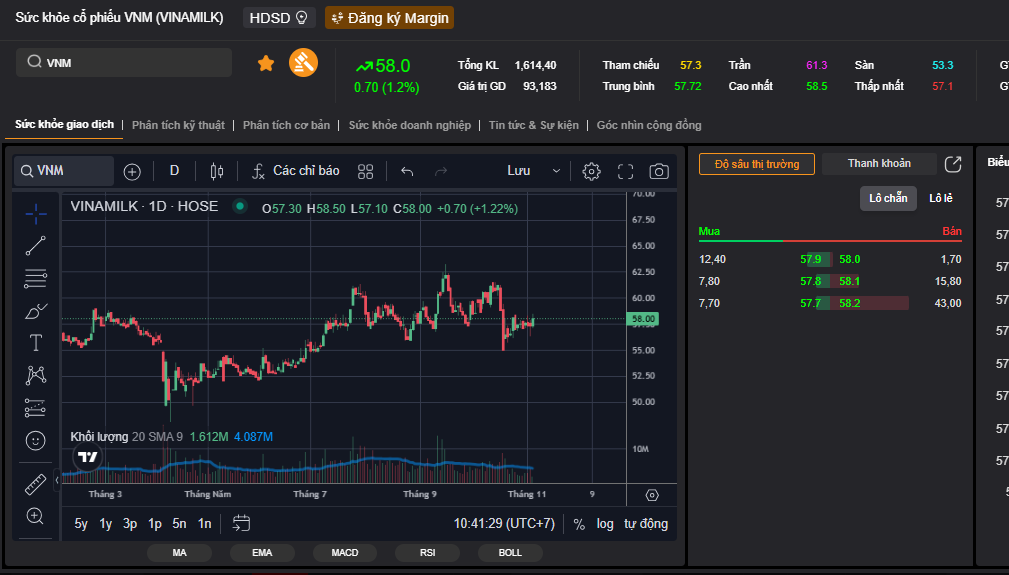Click the 10:41:29 (UTC+7) timezone
This screenshot has height=575, width=1009.
tap(504, 524)
